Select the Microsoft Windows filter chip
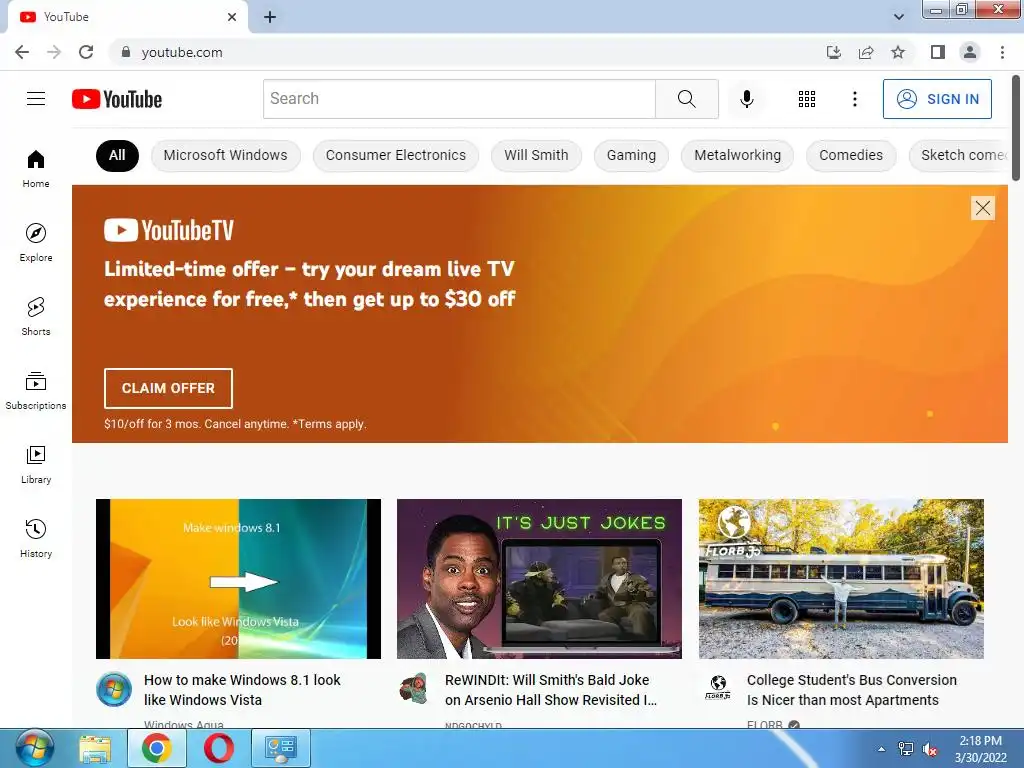 pos(225,155)
